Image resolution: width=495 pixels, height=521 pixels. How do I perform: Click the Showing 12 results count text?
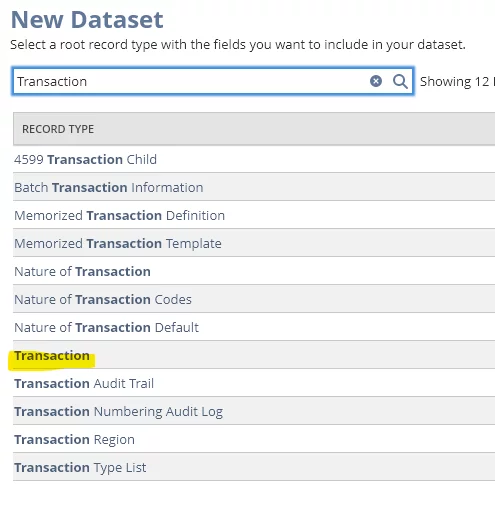[x=457, y=82]
